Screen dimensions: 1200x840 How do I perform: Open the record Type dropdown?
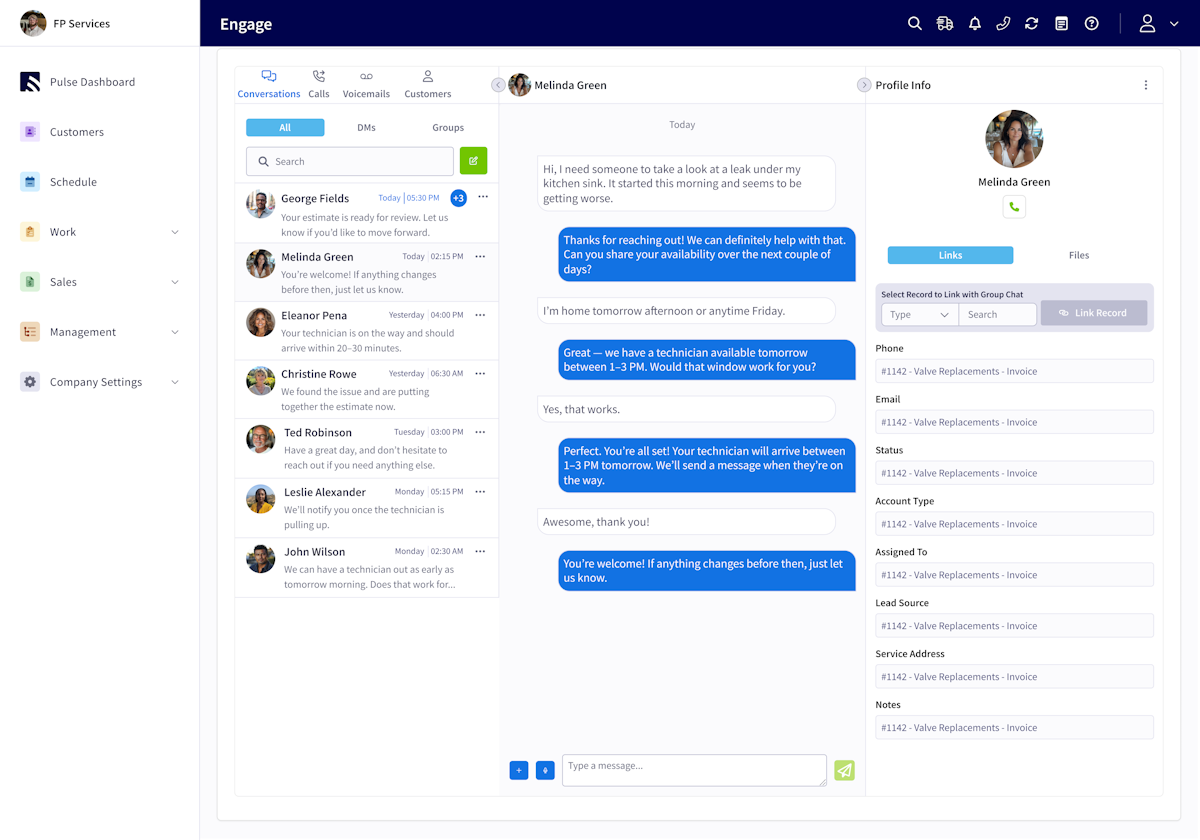[x=919, y=314]
